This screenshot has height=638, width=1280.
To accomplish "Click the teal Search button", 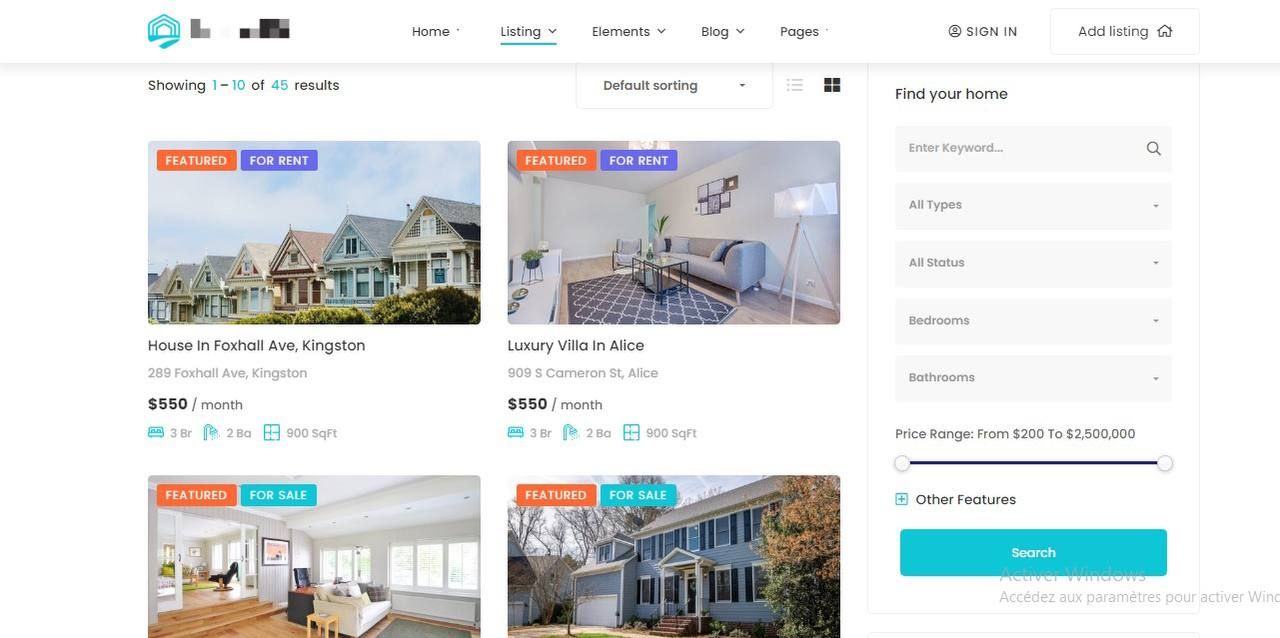I will pyautogui.click(x=1033, y=552).
